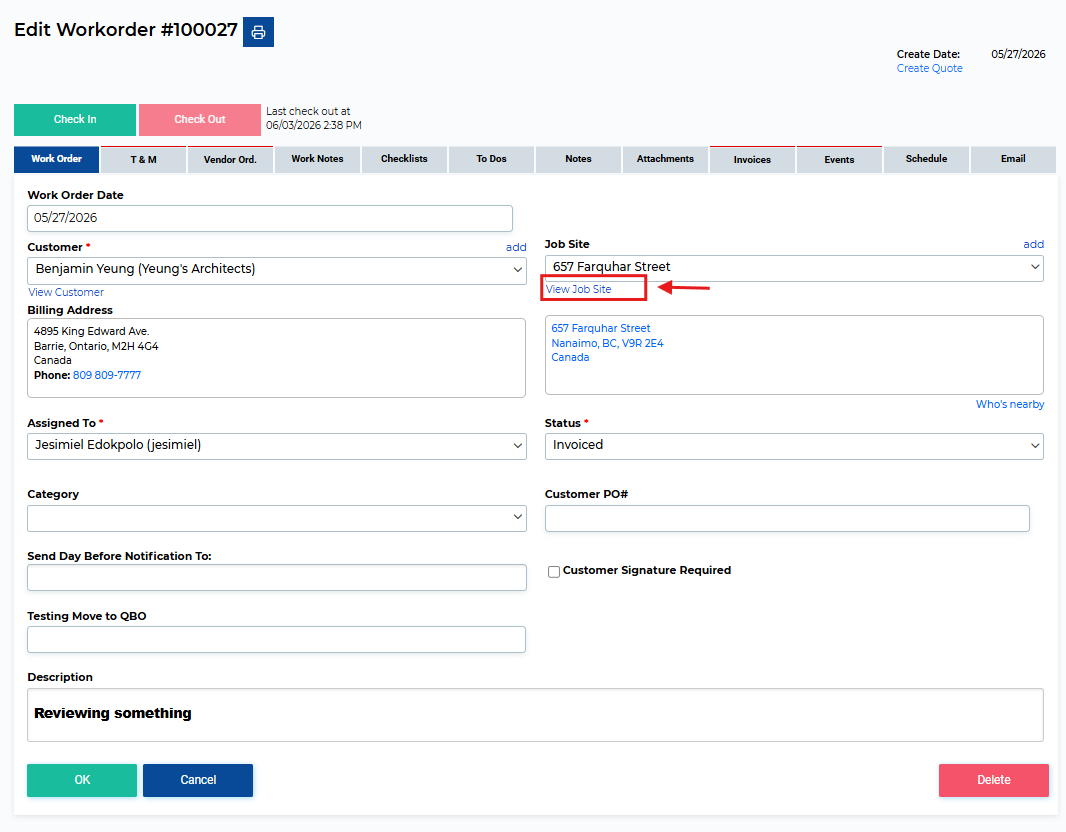Click the Customer PO# input field
The image size is (1066, 832).
[x=787, y=518]
